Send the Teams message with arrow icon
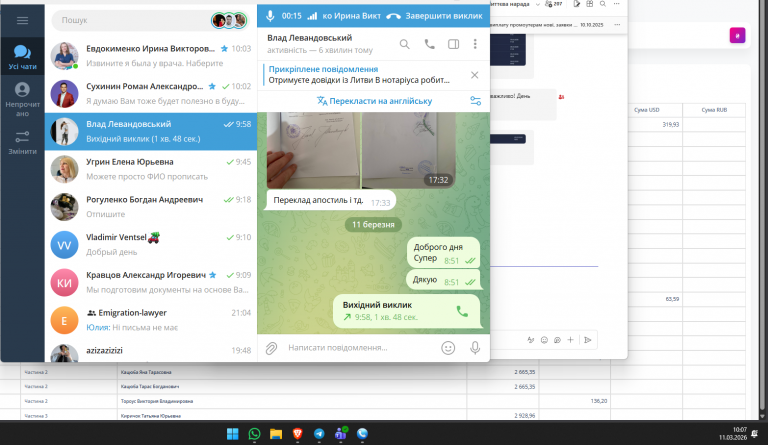 (588, 340)
